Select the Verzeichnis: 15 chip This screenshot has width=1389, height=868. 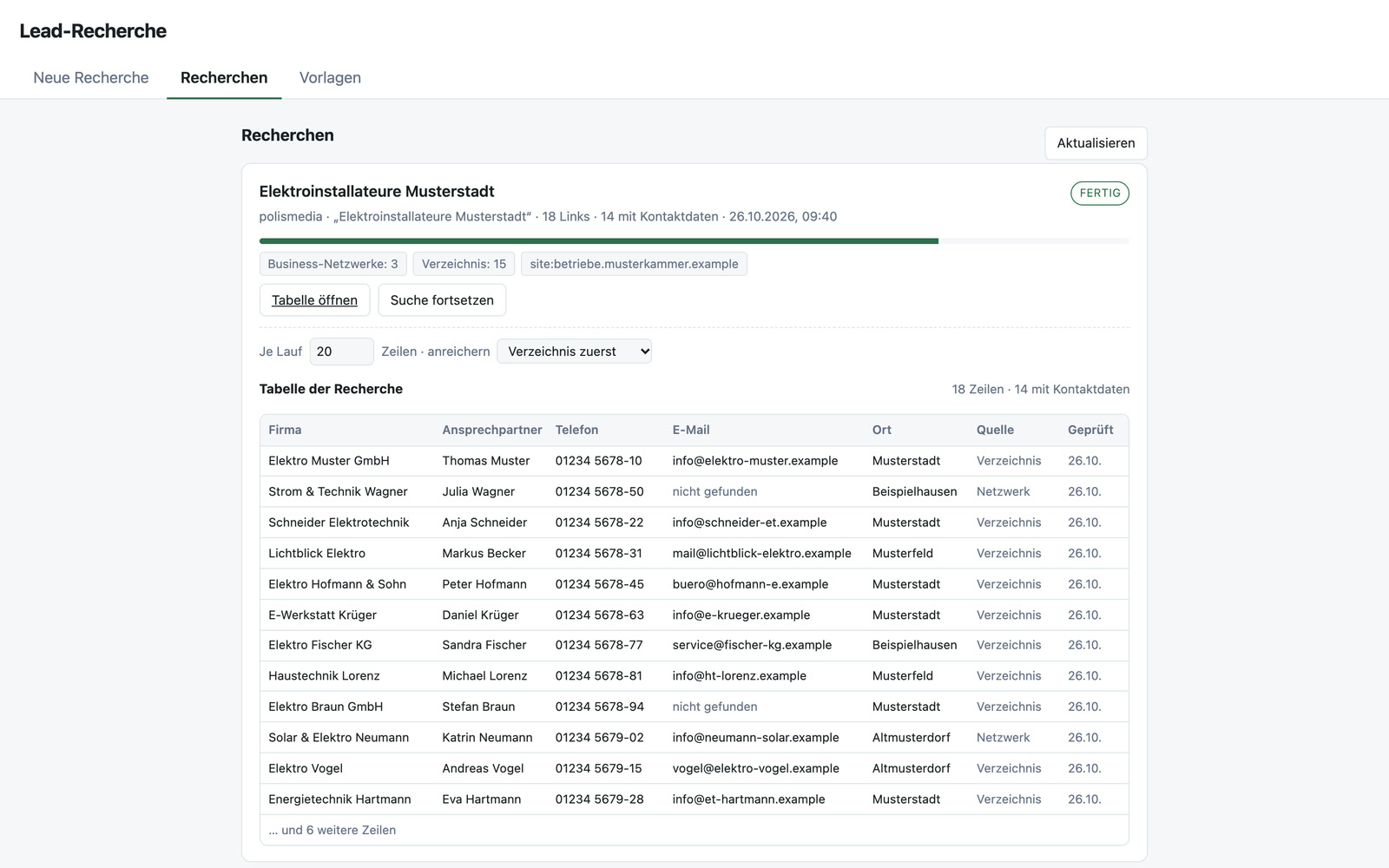(464, 264)
